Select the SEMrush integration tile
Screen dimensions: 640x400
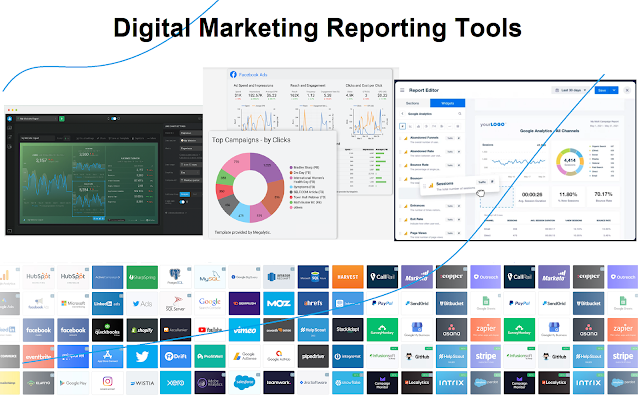(244, 303)
